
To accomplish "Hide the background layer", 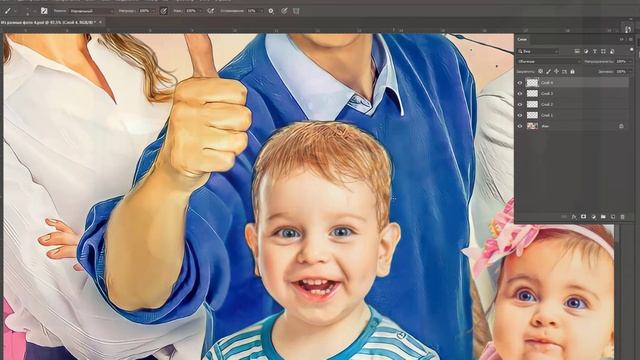I will coord(520,126).
